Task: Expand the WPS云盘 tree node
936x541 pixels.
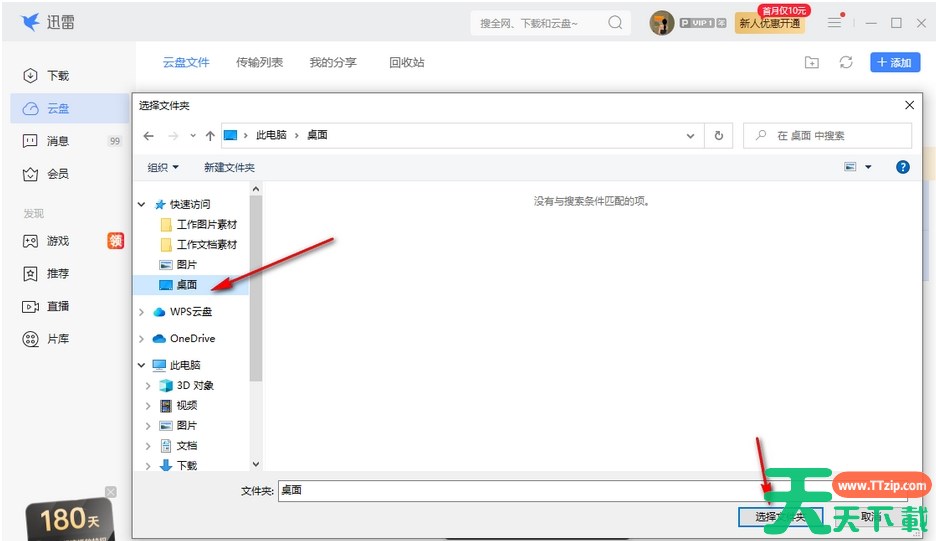Action: pyautogui.click(x=141, y=312)
